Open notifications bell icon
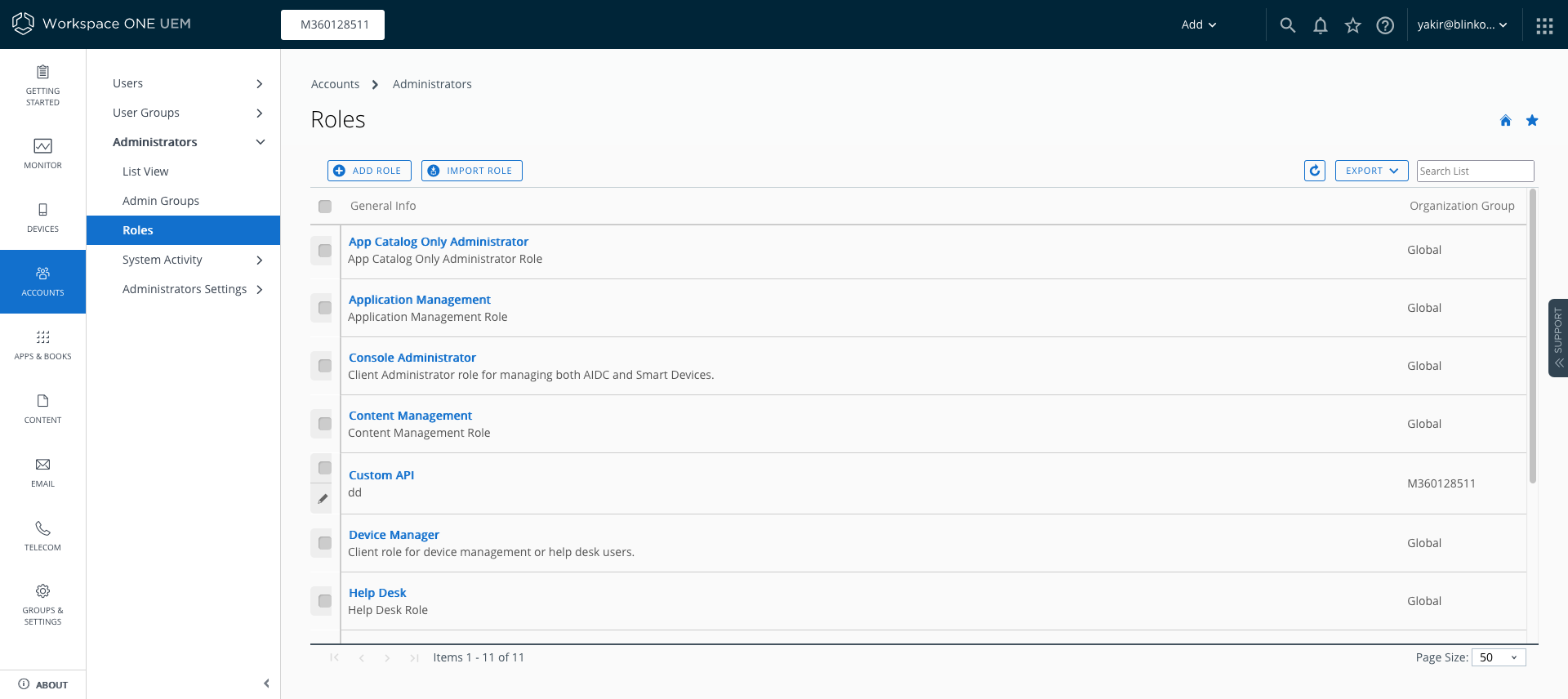 (x=1321, y=24)
